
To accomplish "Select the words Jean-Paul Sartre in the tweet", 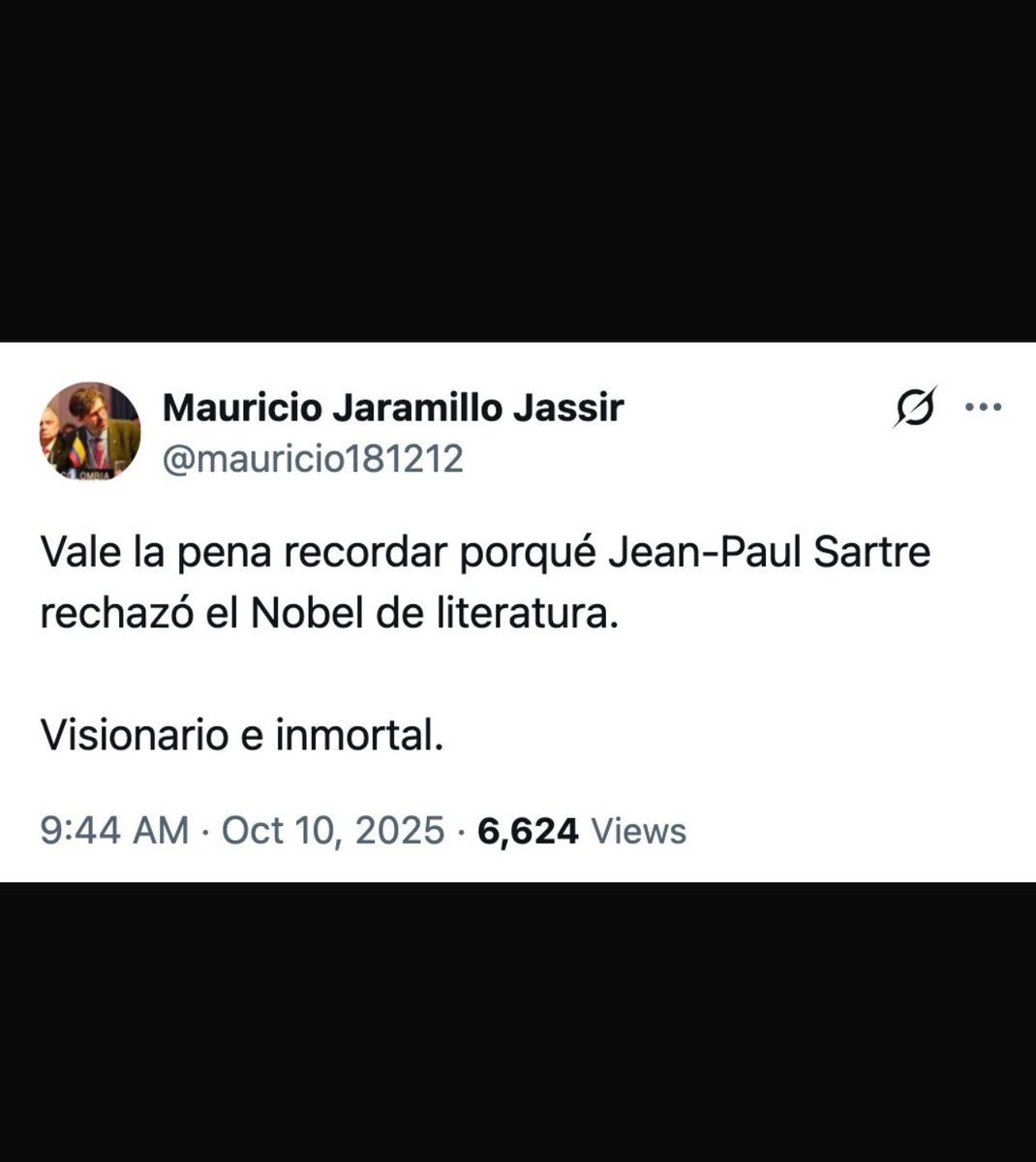I will tap(770, 553).
